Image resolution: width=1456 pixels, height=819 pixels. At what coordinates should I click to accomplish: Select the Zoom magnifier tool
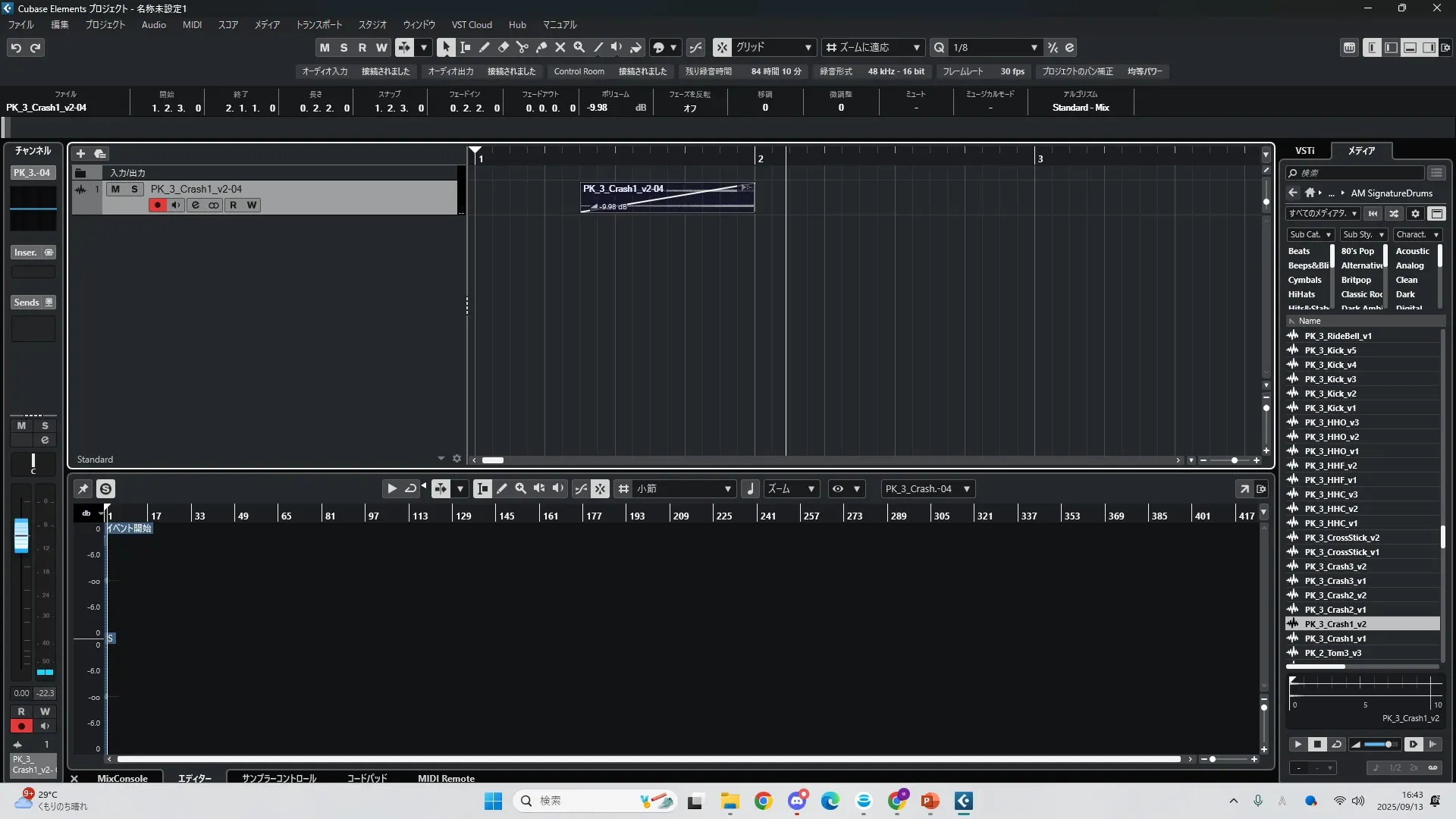(579, 48)
